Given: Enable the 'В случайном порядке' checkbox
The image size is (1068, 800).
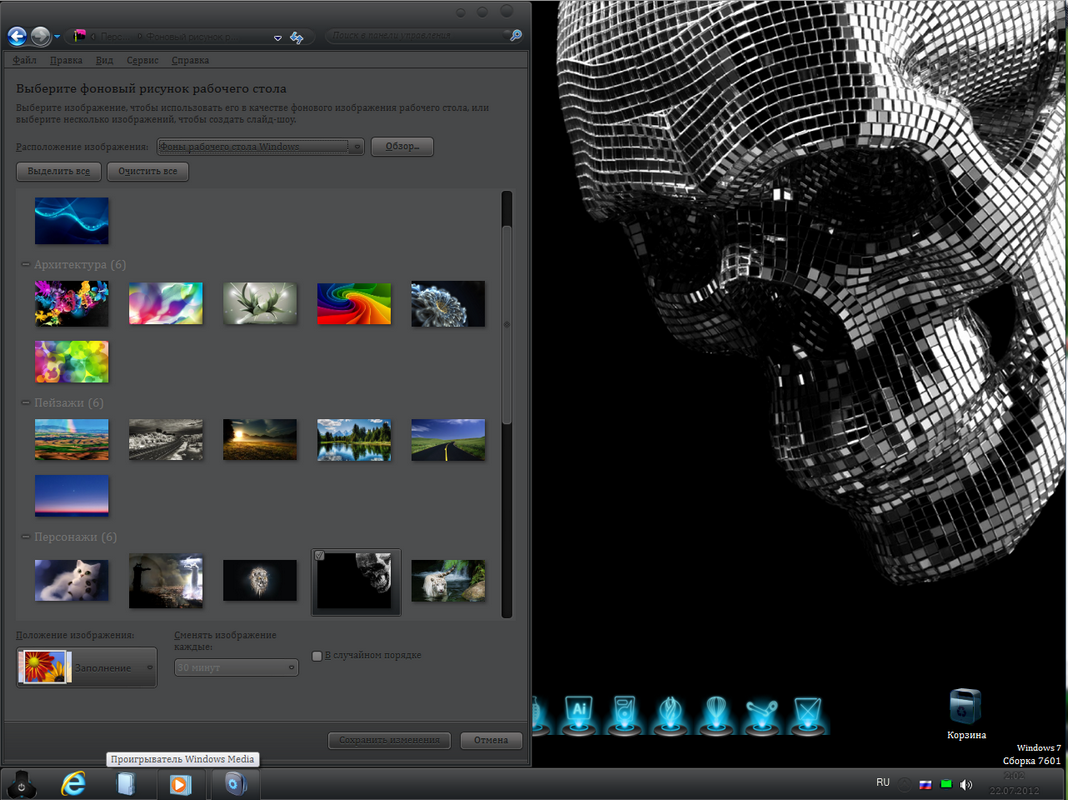Looking at the screenshot, I should coord(317,656).
